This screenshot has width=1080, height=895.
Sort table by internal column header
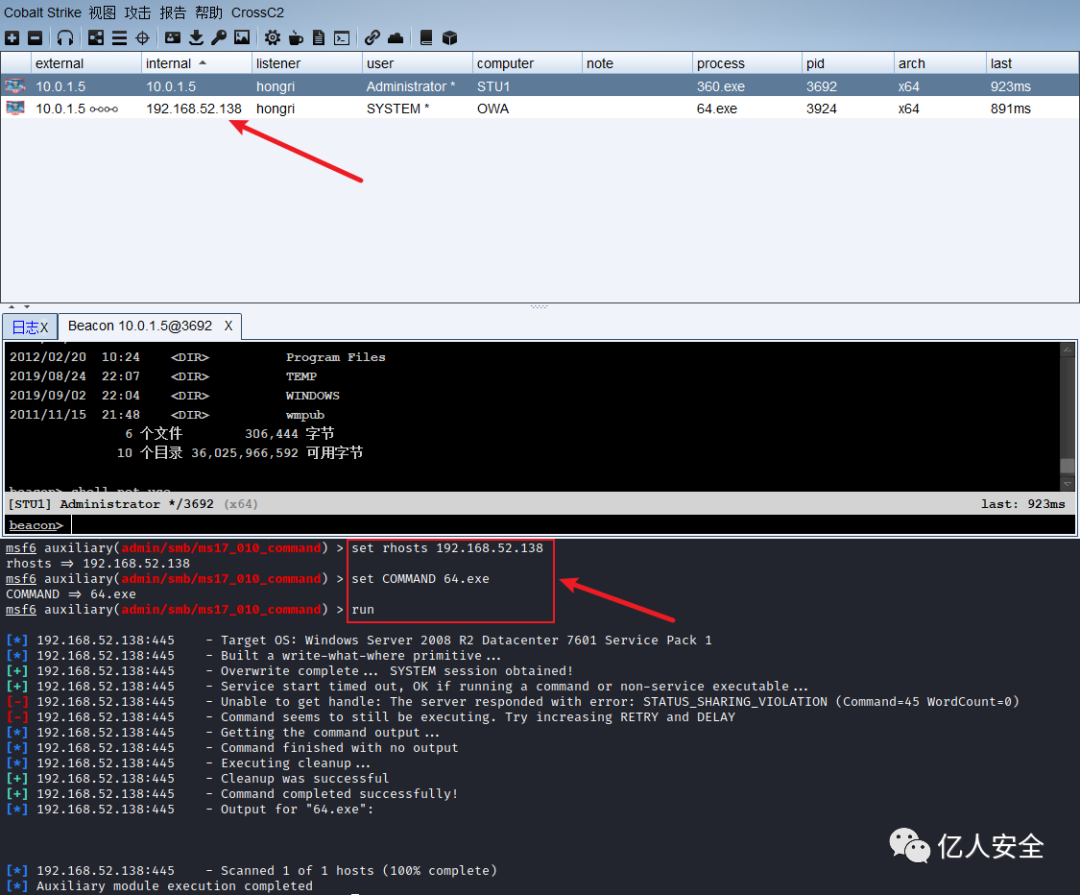[x=196, y=63]
